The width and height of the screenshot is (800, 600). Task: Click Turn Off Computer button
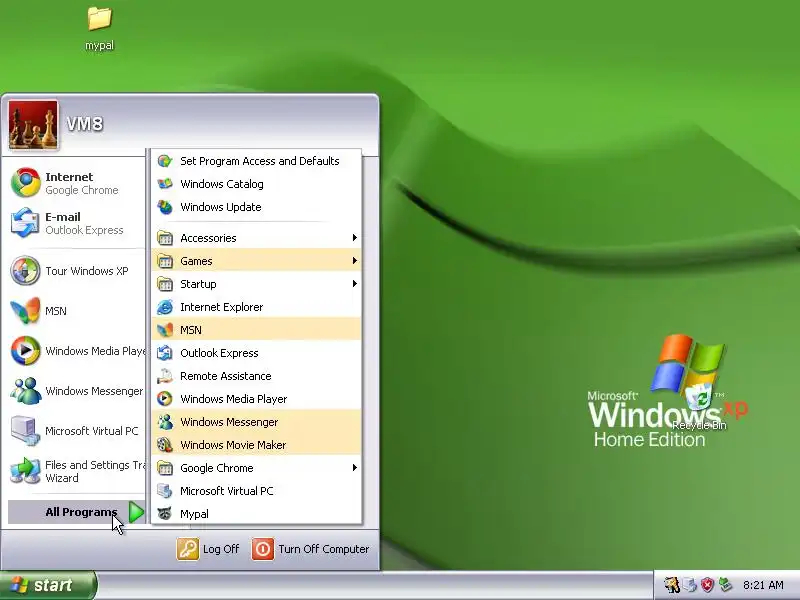coord(310,549)
